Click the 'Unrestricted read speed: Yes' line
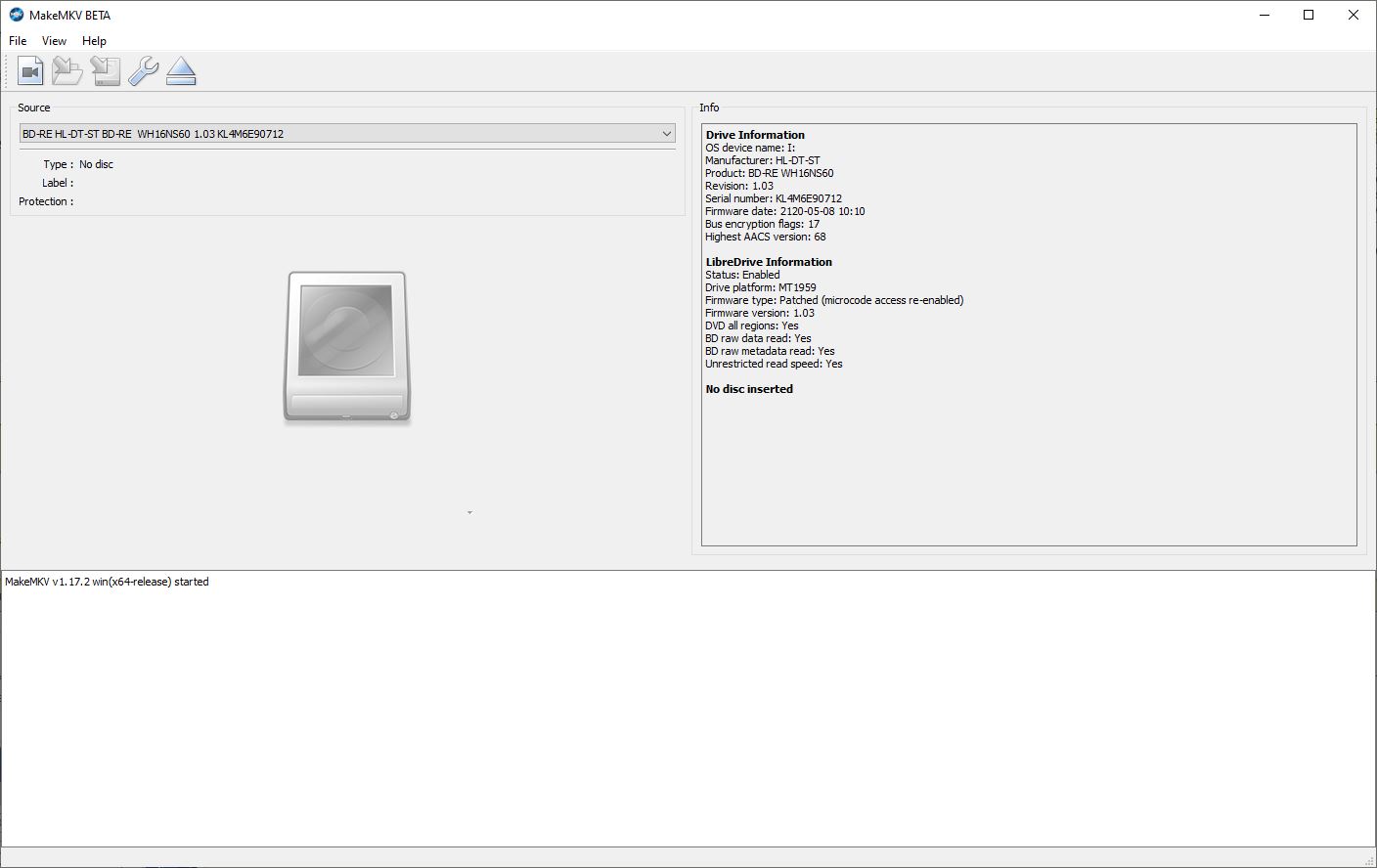 [774, 364]
